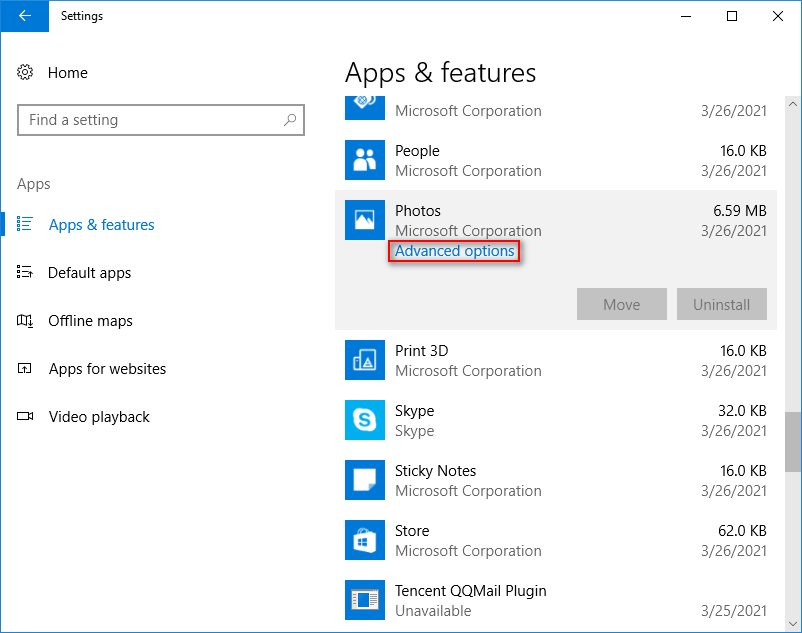
Task: Click the search magnifier icon
Action: [x=290, y=120]
